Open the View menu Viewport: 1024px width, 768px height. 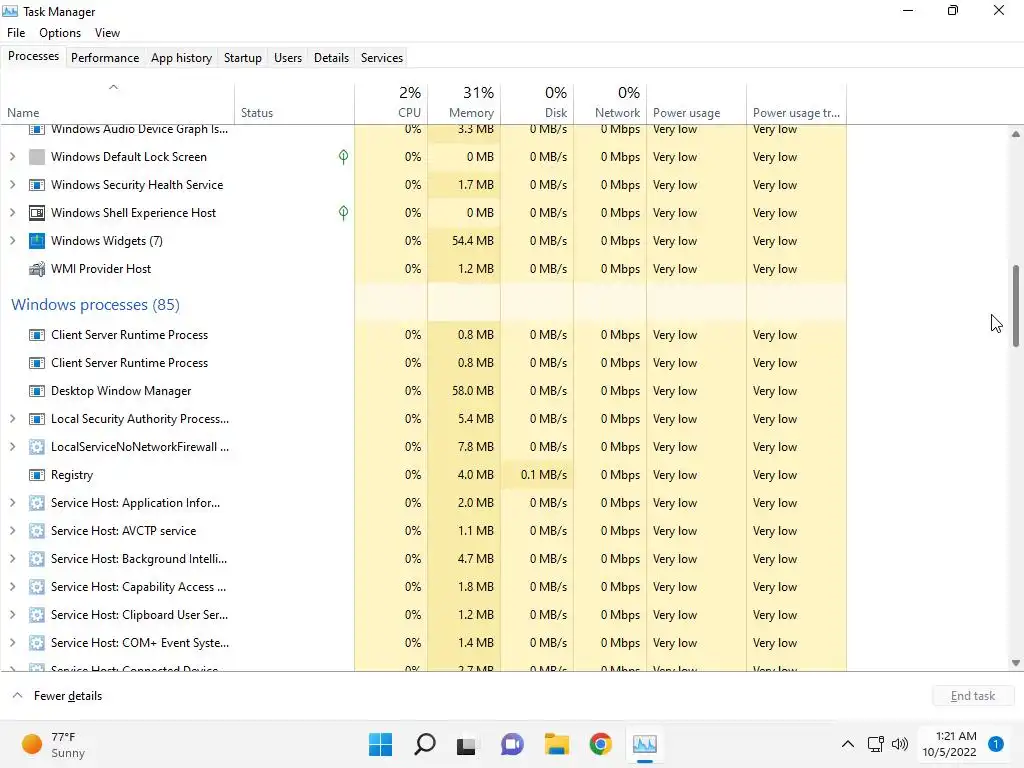point(107,33)
